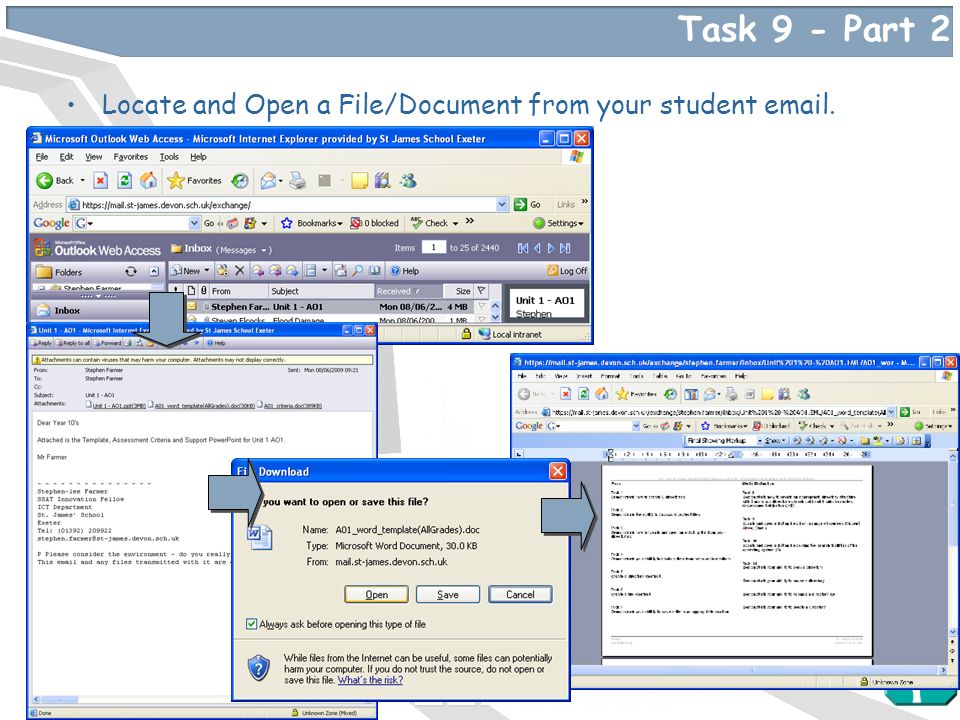Select Stephen Farmer Unit 1 - AO1 message row
Screen dimensions: 960x720
337,307
